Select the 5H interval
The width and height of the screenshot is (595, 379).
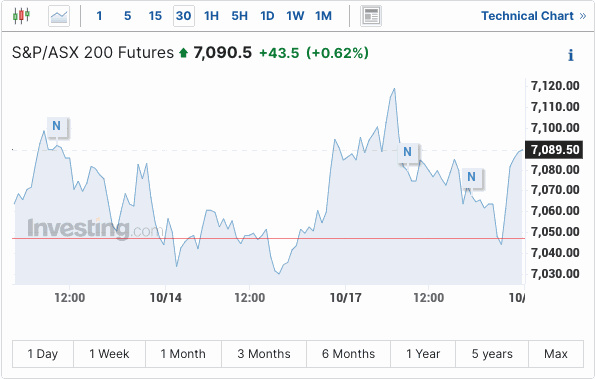point(239,16)
